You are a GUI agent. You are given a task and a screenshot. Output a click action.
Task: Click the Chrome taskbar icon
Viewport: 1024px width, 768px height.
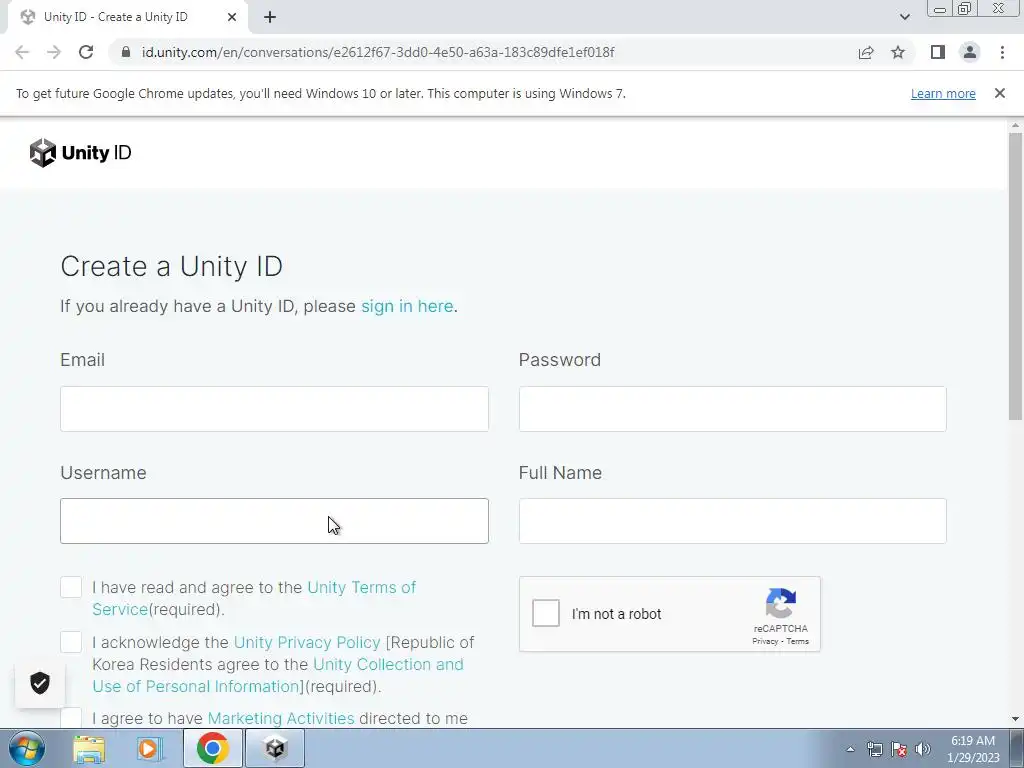(x=213, y=748)
